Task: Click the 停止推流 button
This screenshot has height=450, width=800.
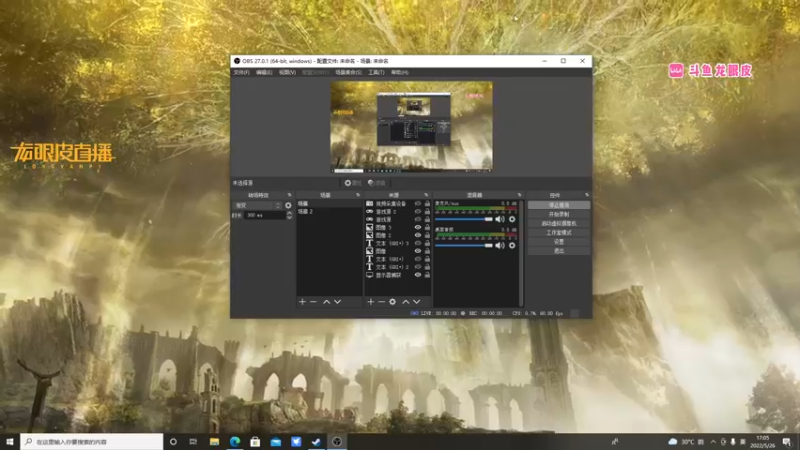Action: pos(559,205)
